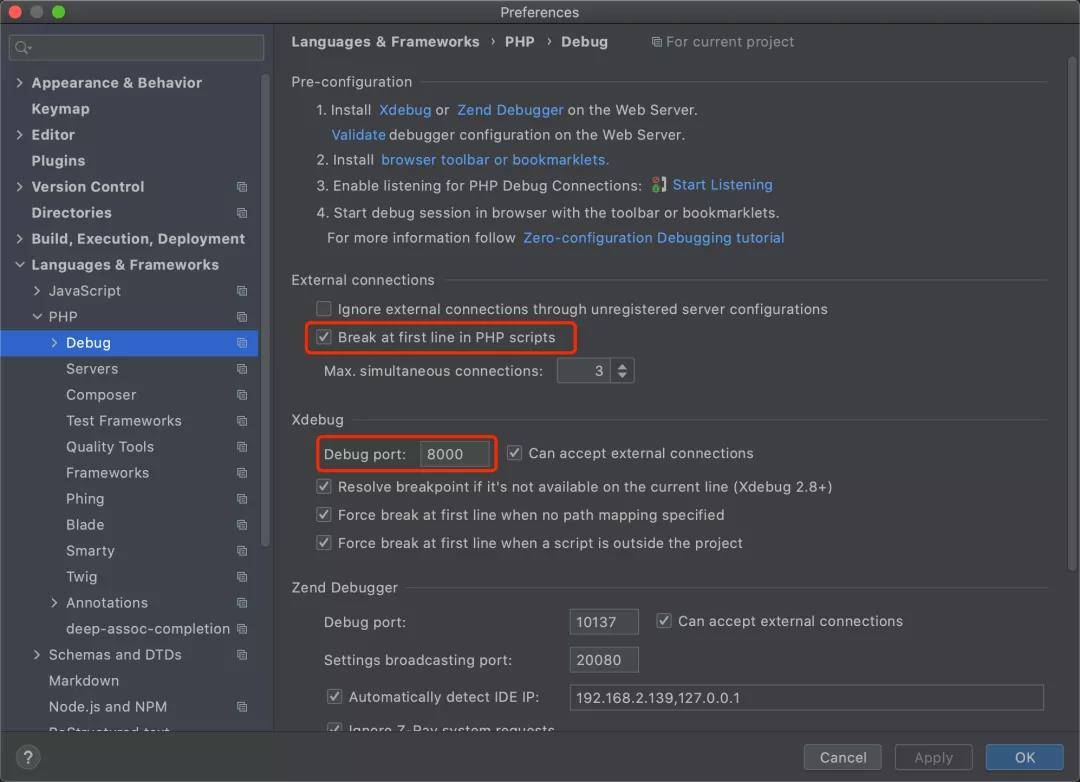This screenshot has width=1080, height=782.
Task: Click the project-level icon beside Composer
Action: 242,395
